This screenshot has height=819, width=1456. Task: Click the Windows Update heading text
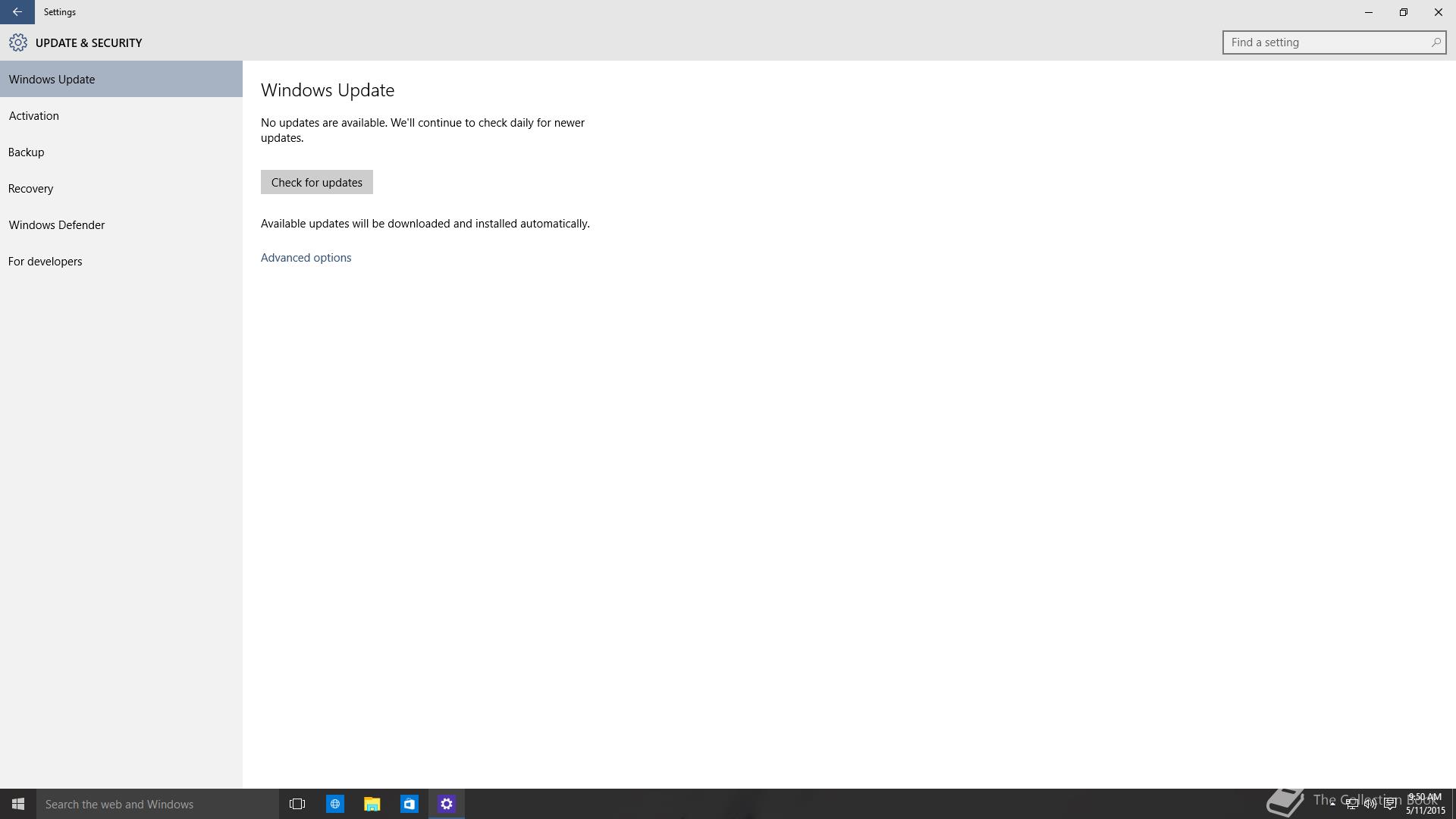click(328, 90)
